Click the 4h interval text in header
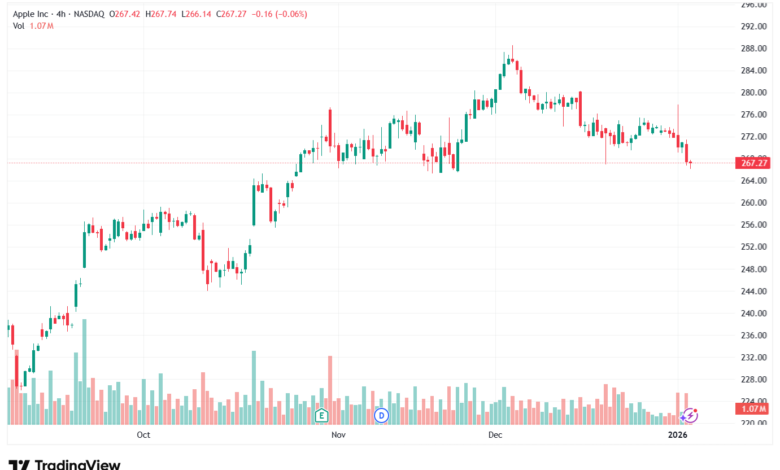 pyautogui.click(x=71, y=13)
